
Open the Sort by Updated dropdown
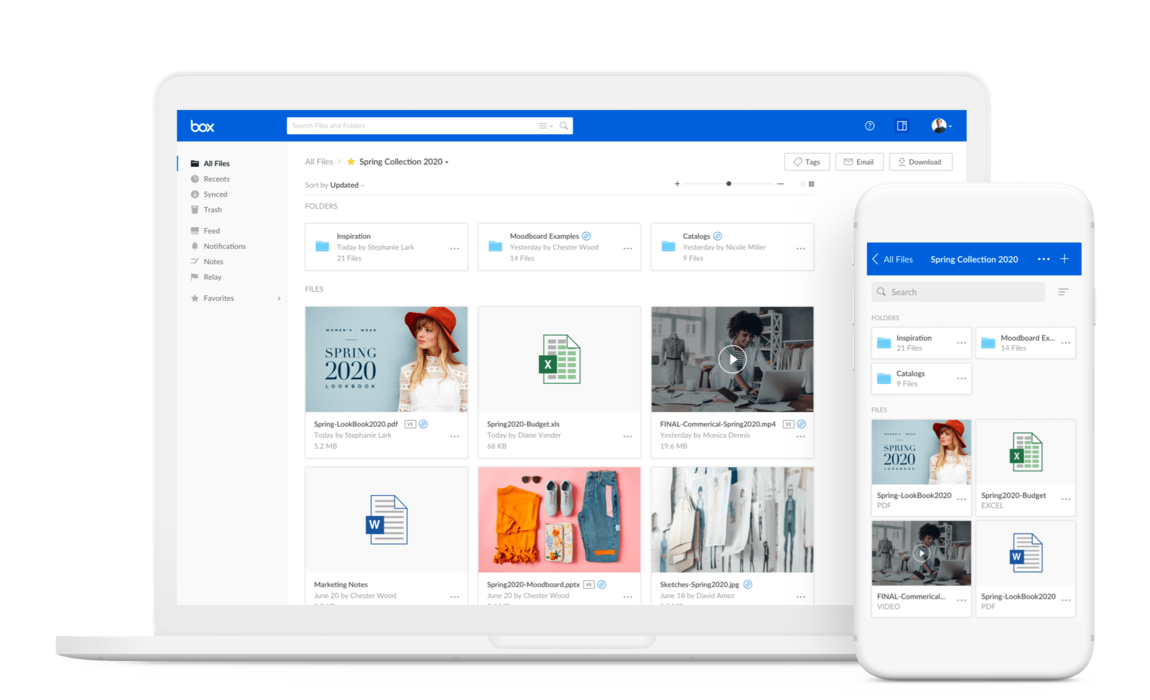tap(335, 185)
